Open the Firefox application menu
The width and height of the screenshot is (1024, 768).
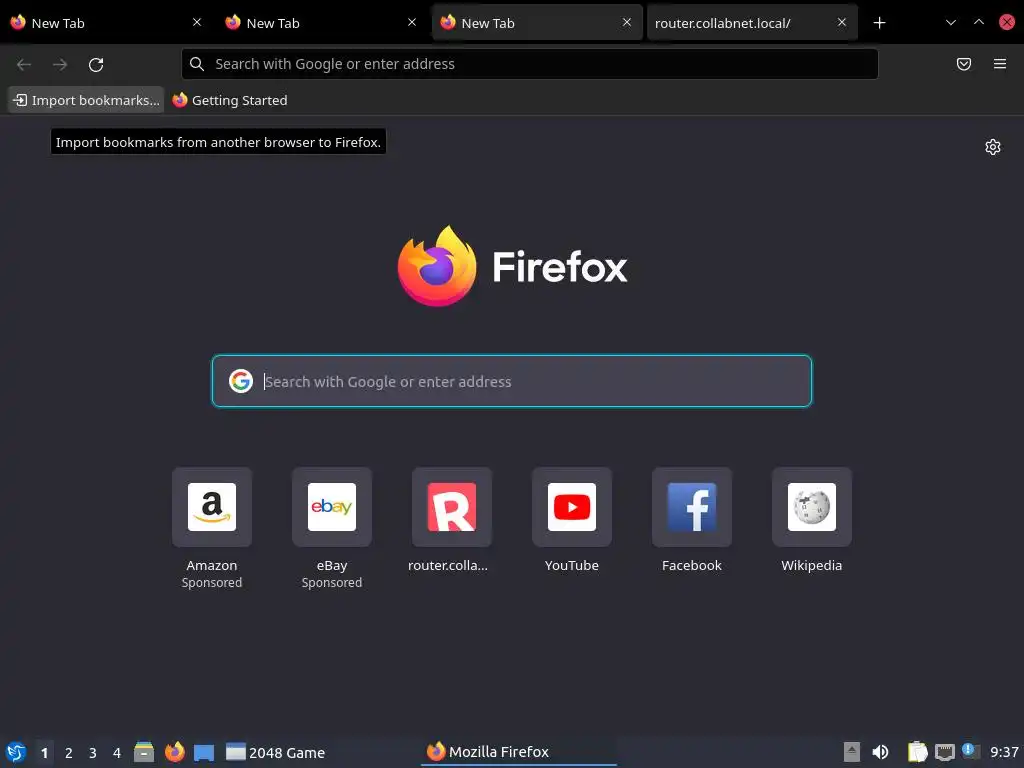[x=999, y=64]
